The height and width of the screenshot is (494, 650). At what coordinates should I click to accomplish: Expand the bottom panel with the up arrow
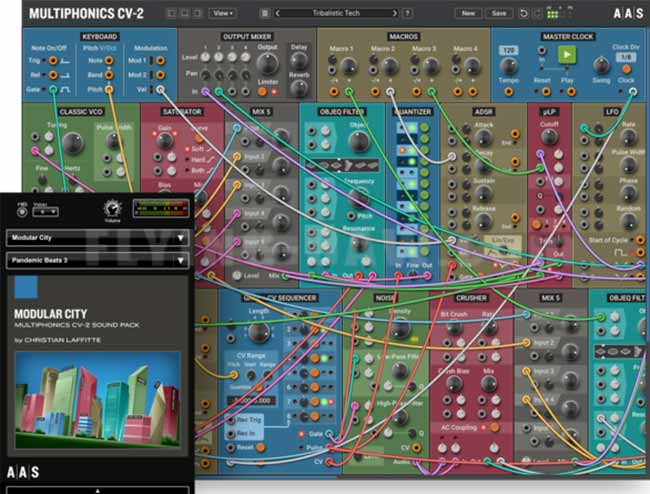coord(98,491)
